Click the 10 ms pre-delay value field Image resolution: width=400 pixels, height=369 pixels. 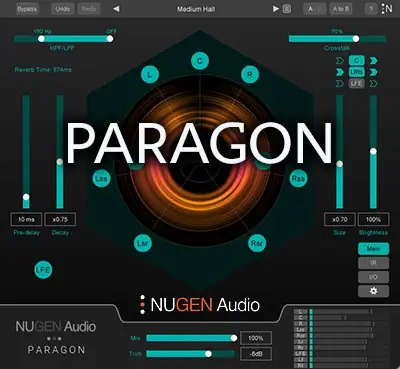[26, 219]
